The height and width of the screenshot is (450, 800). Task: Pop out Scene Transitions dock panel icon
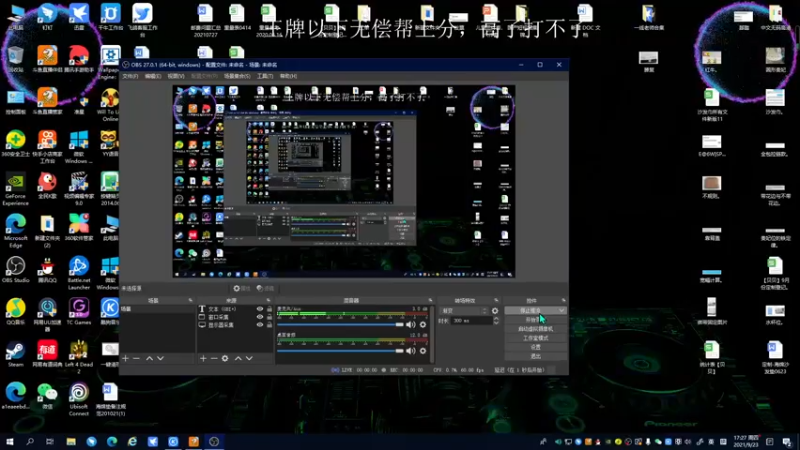tap(496, 301)
